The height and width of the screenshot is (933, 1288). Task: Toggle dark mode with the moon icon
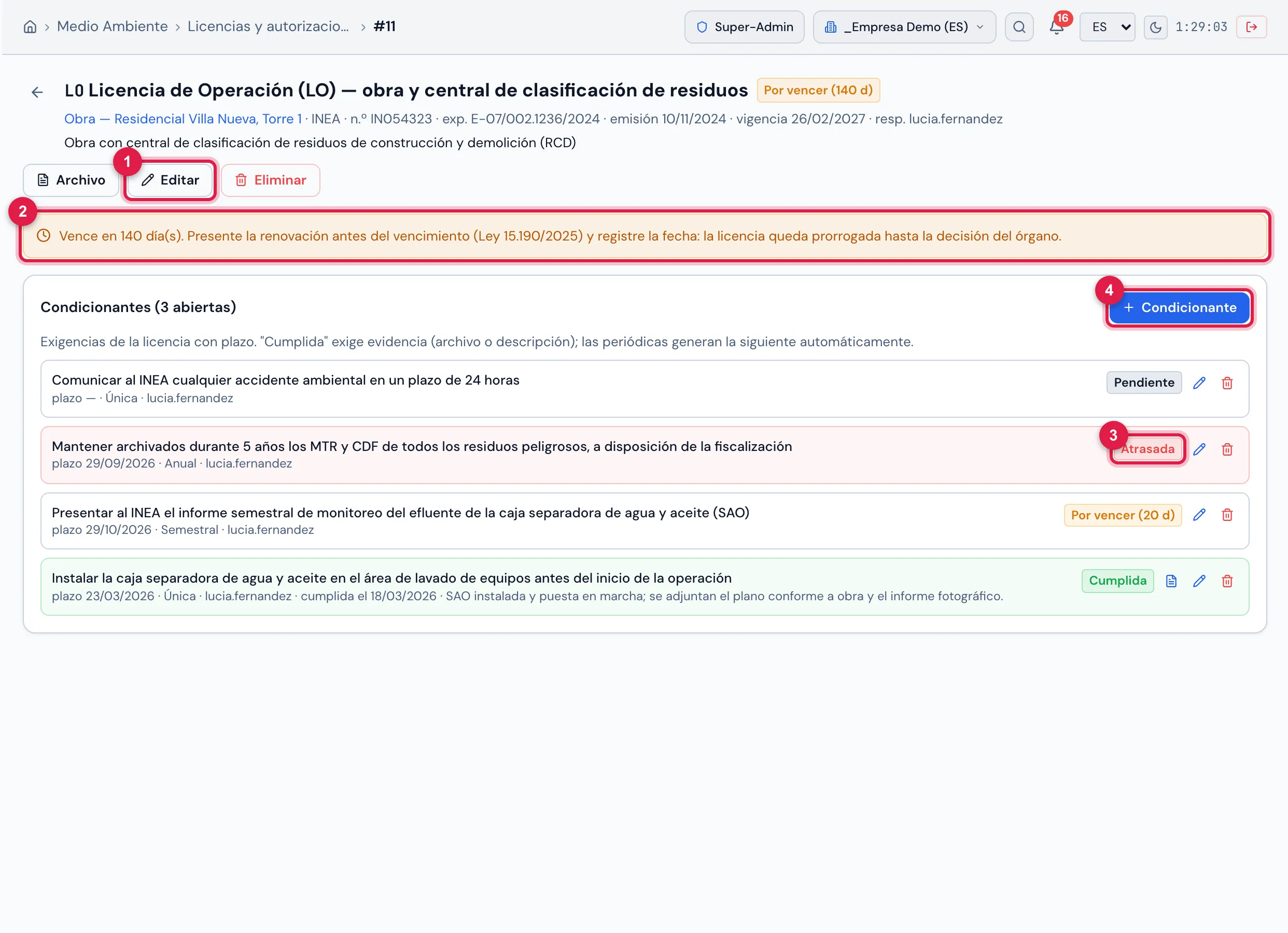(1155, 26)
